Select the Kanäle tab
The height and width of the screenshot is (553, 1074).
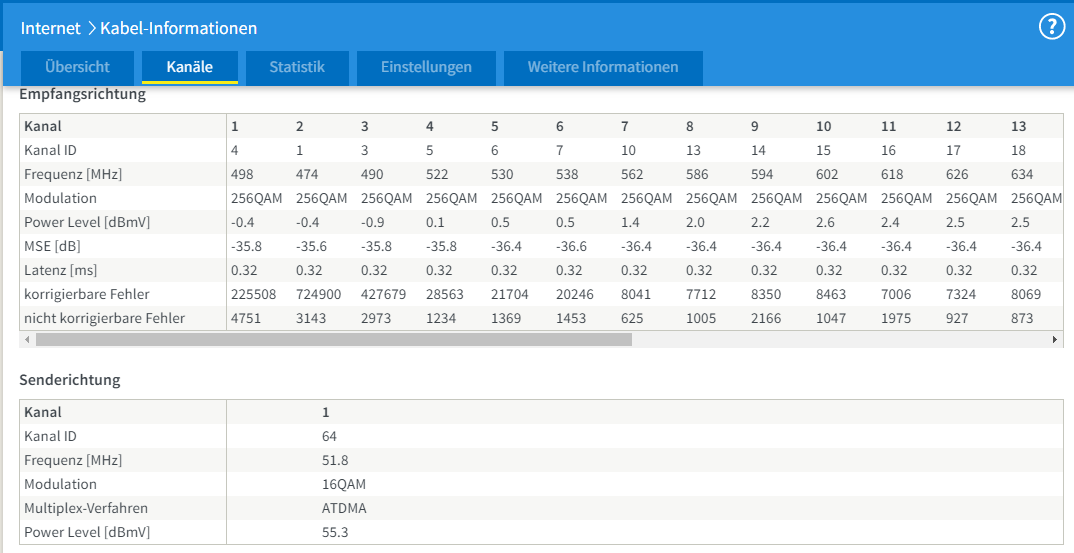190,68
